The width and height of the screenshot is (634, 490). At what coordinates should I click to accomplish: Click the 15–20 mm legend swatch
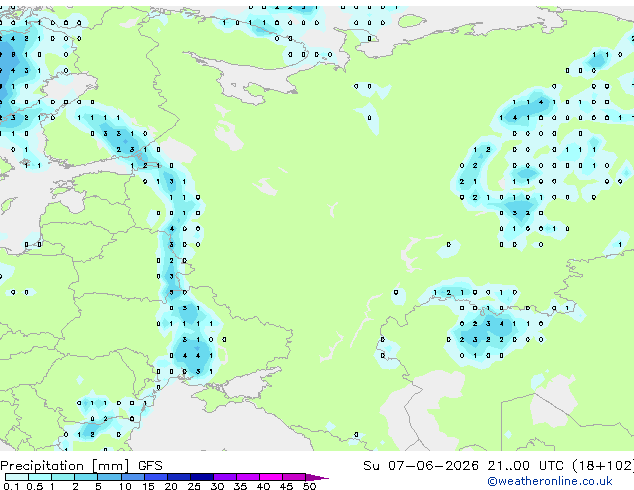pos(155,477)
